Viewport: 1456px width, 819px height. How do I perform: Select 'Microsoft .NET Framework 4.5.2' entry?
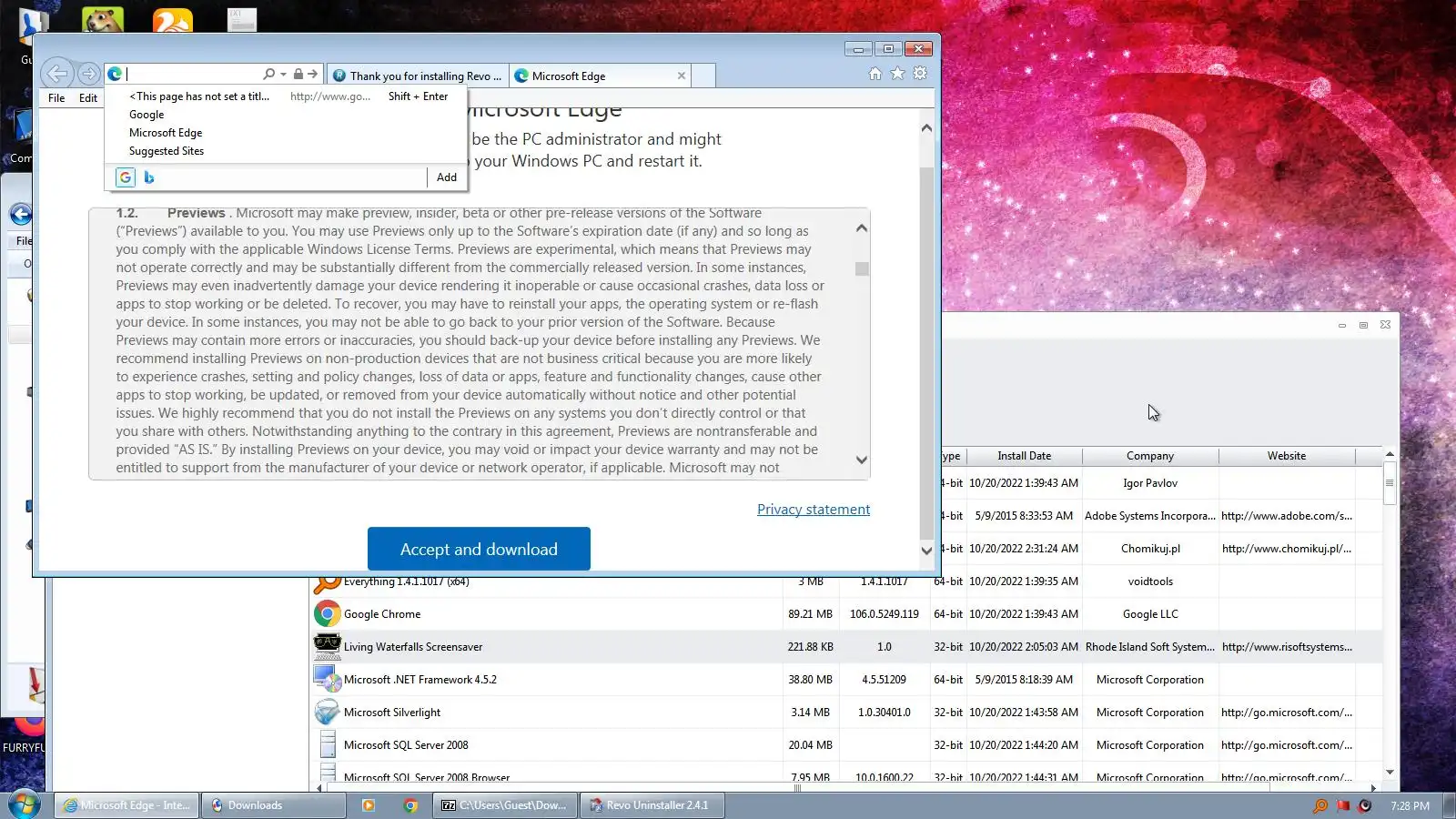(x=420, y=680)
